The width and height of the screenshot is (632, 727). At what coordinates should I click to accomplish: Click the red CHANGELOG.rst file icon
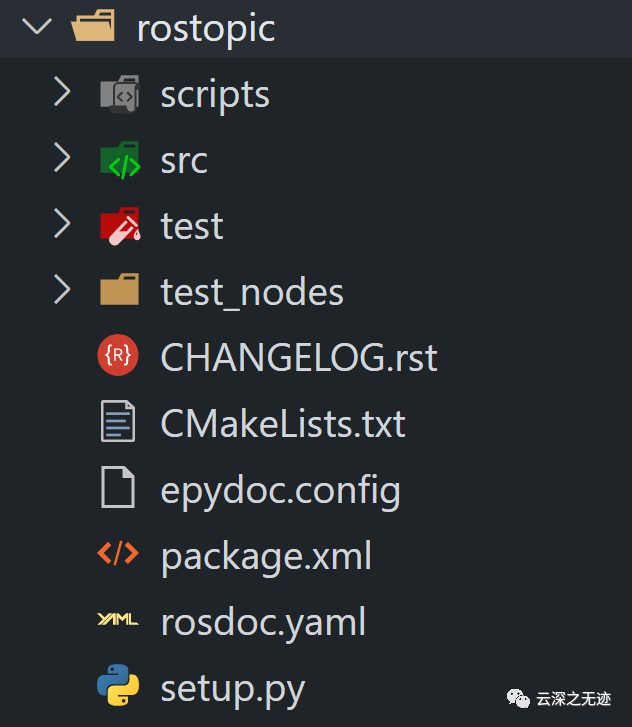point(119,357)
